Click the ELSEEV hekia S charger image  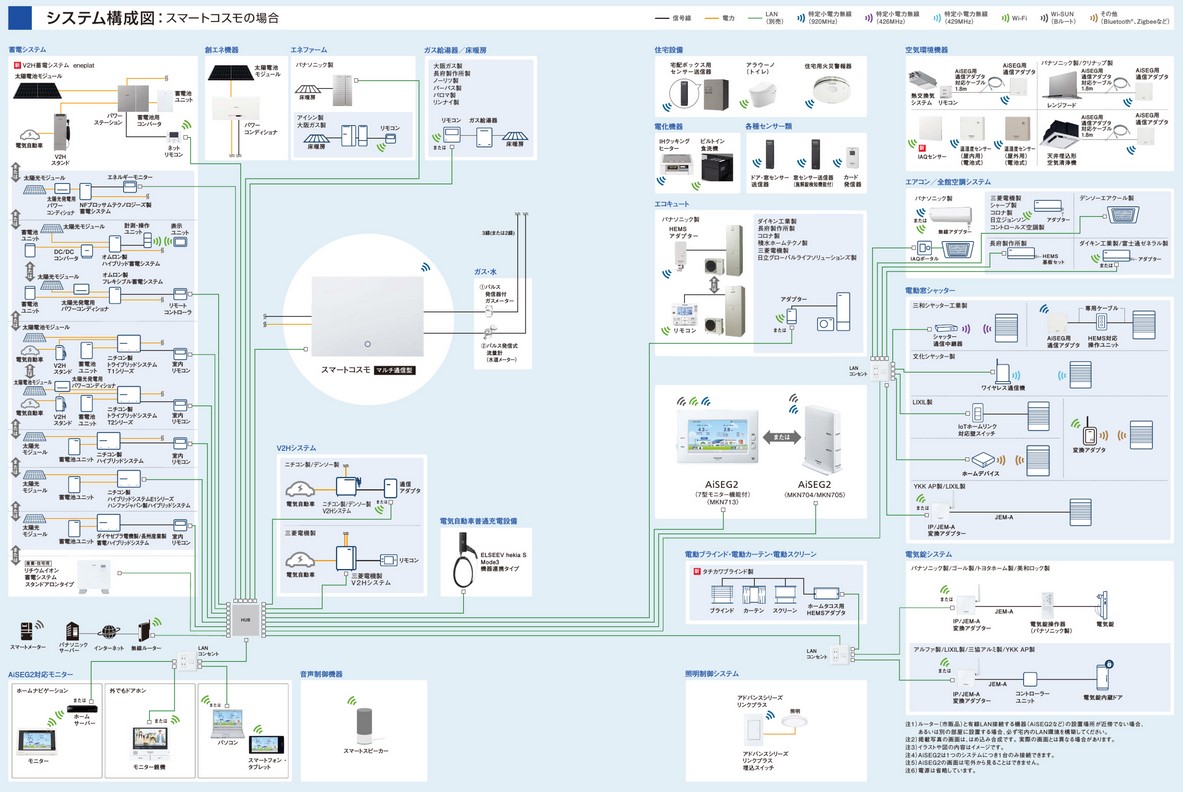pyautogui.click(x=462, y=560)
